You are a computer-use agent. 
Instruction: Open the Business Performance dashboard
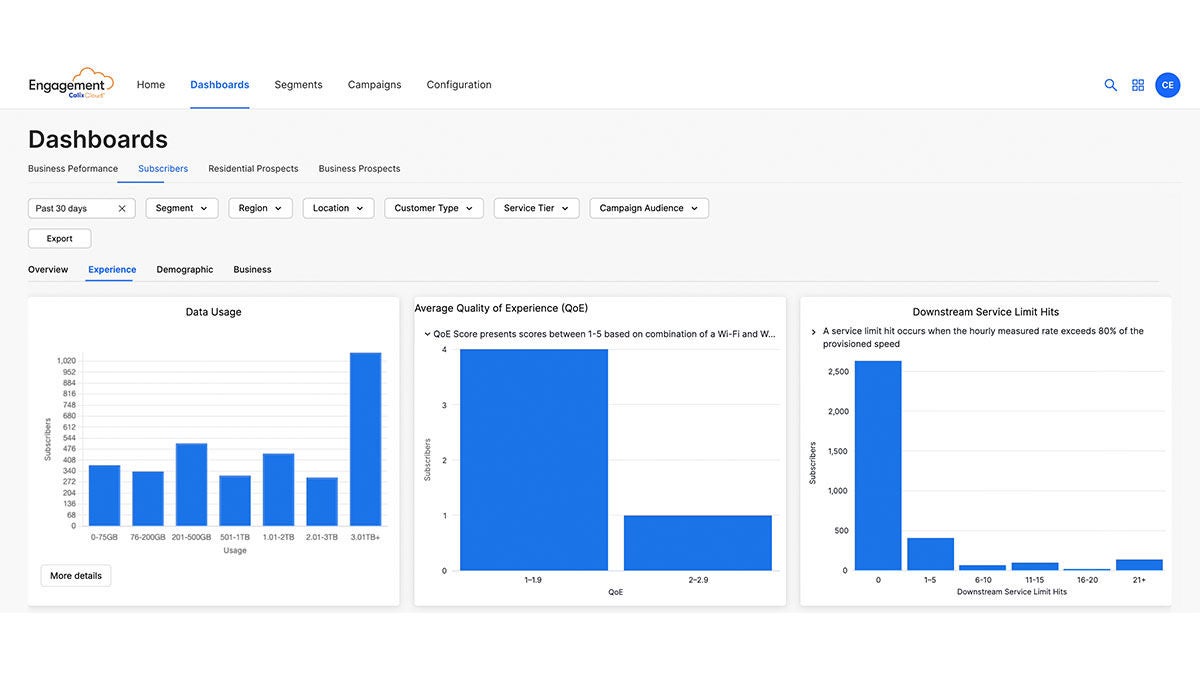(x=72, y=168)
